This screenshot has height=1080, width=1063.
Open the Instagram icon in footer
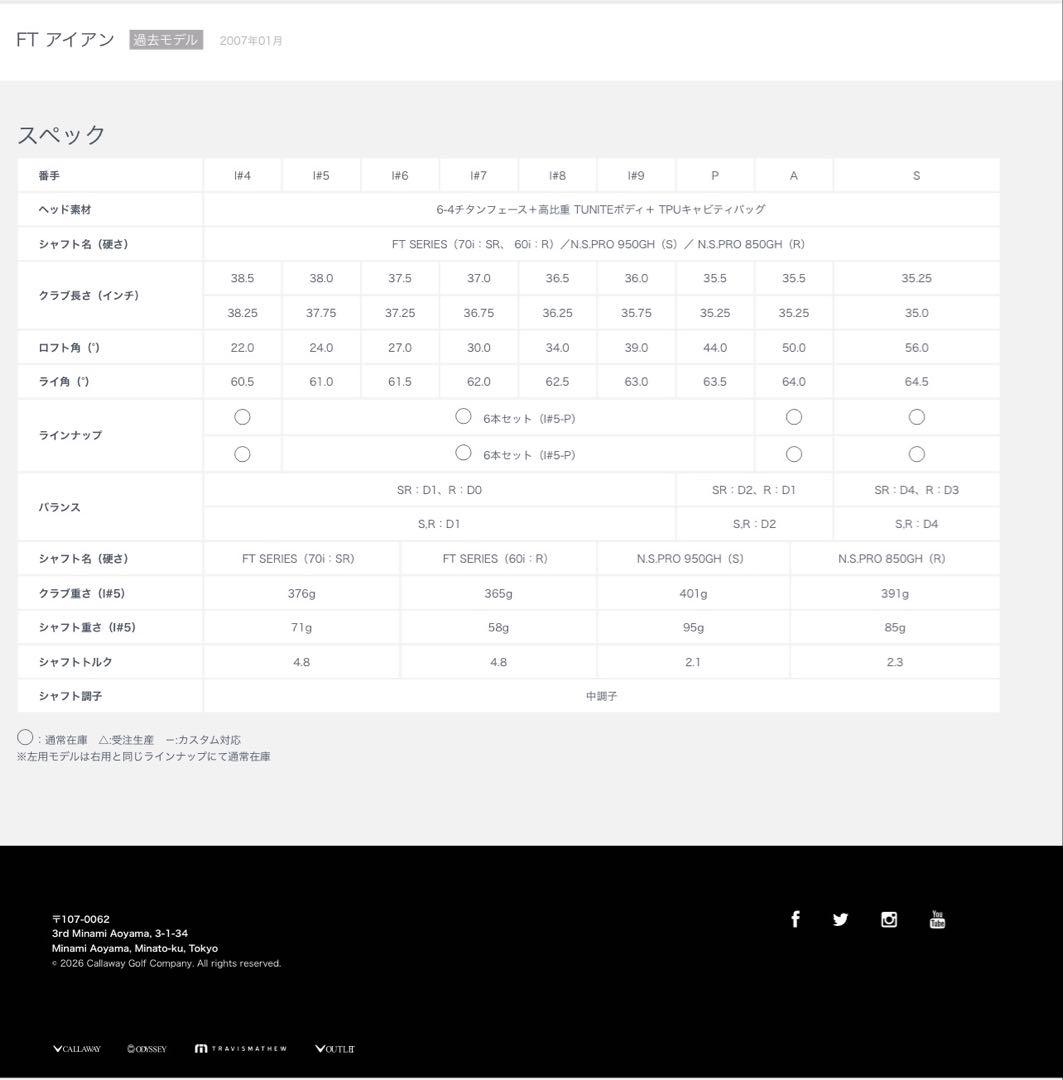pos(889,920)
